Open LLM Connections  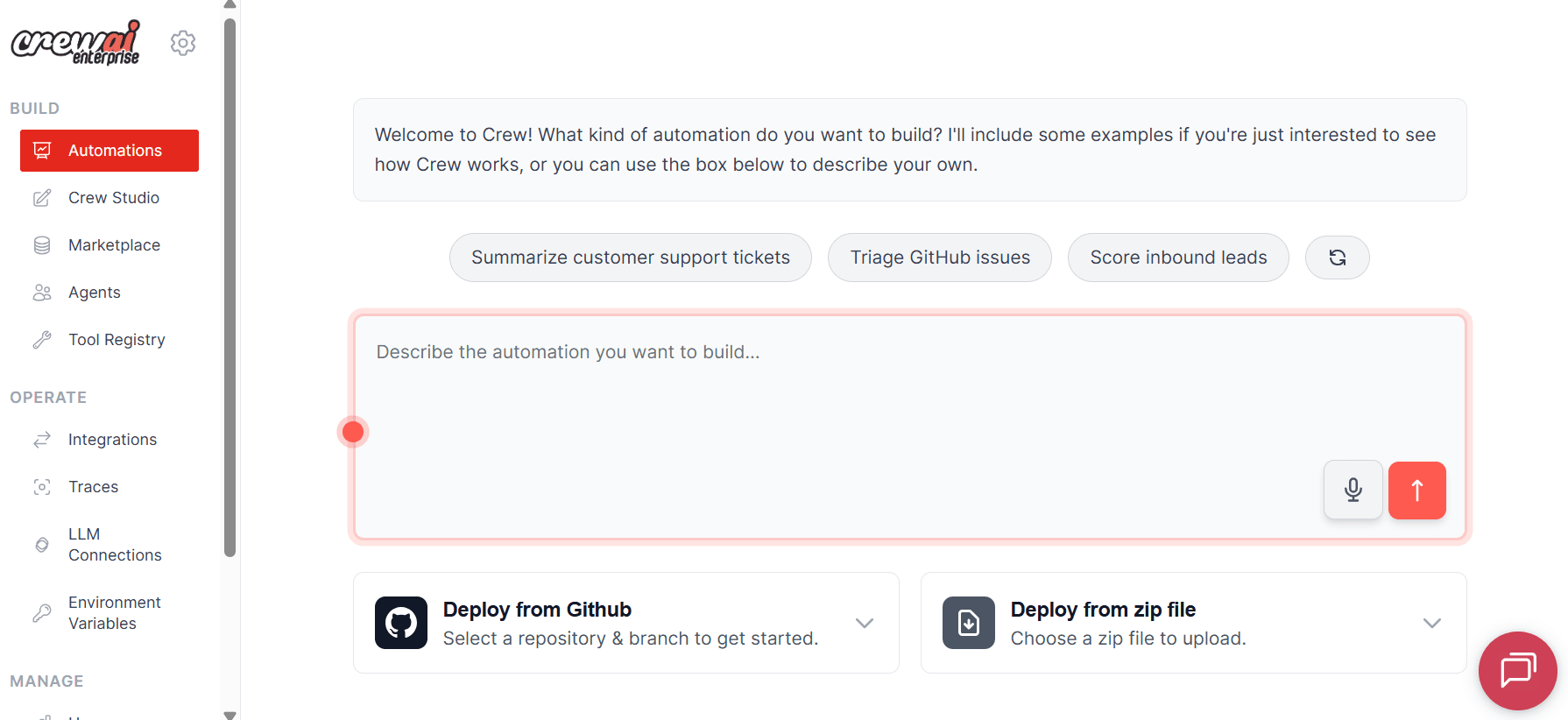pyautogui.click(x=109, y=545)
